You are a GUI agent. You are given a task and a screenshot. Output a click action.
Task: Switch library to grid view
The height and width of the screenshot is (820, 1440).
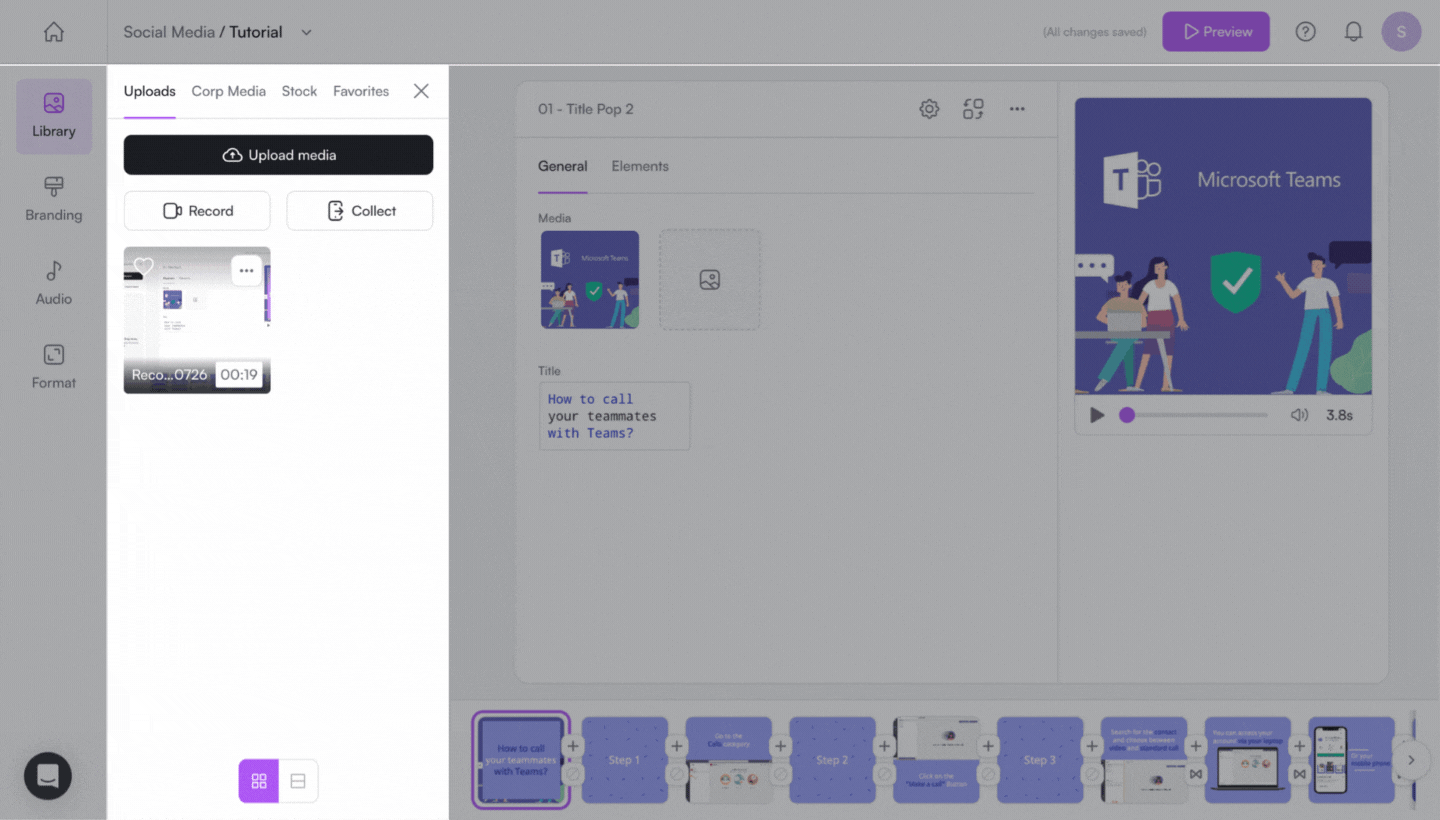tap(259, 781)
